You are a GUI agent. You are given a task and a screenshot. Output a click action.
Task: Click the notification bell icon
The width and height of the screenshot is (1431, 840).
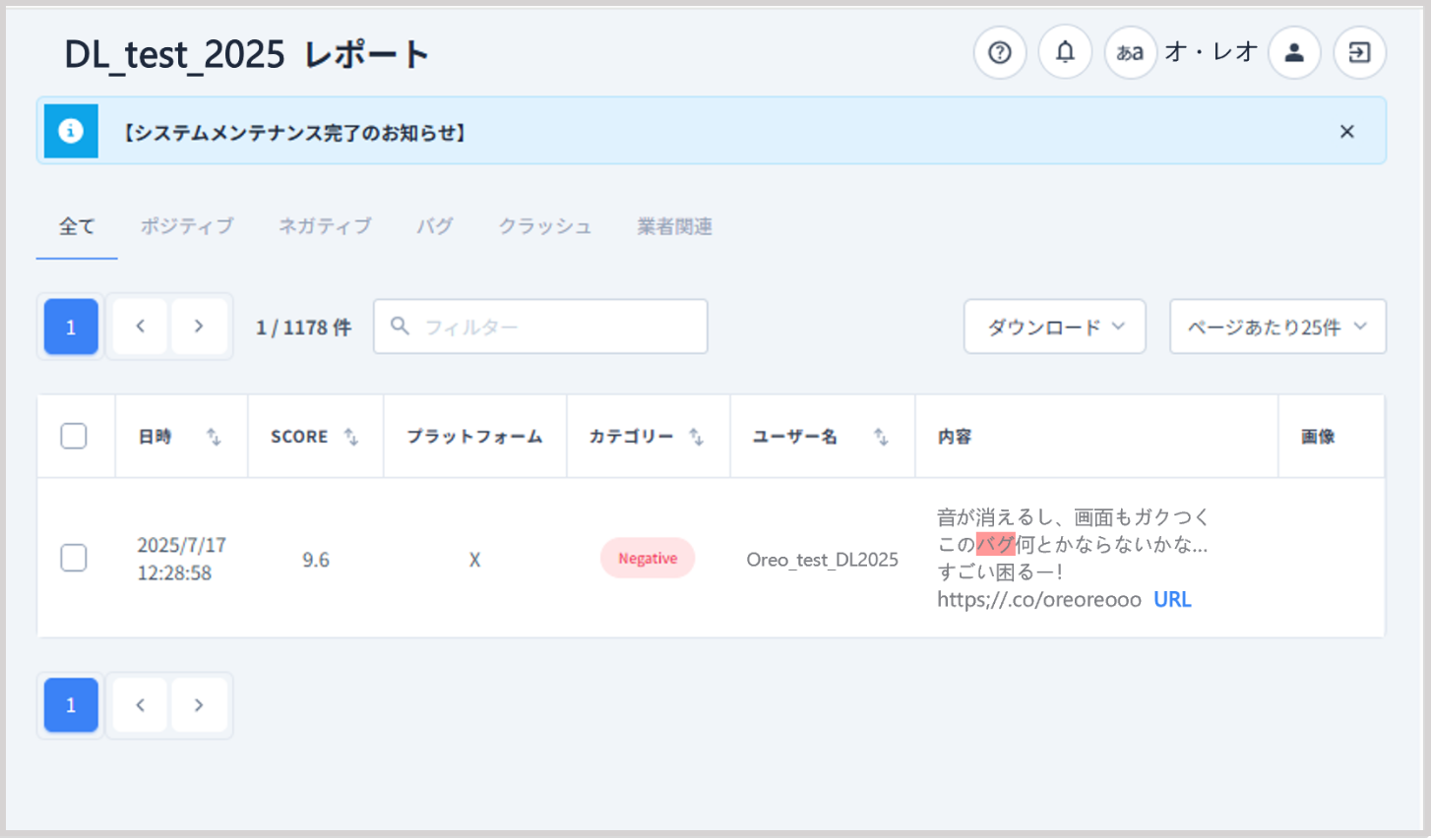click(1065, 52)
